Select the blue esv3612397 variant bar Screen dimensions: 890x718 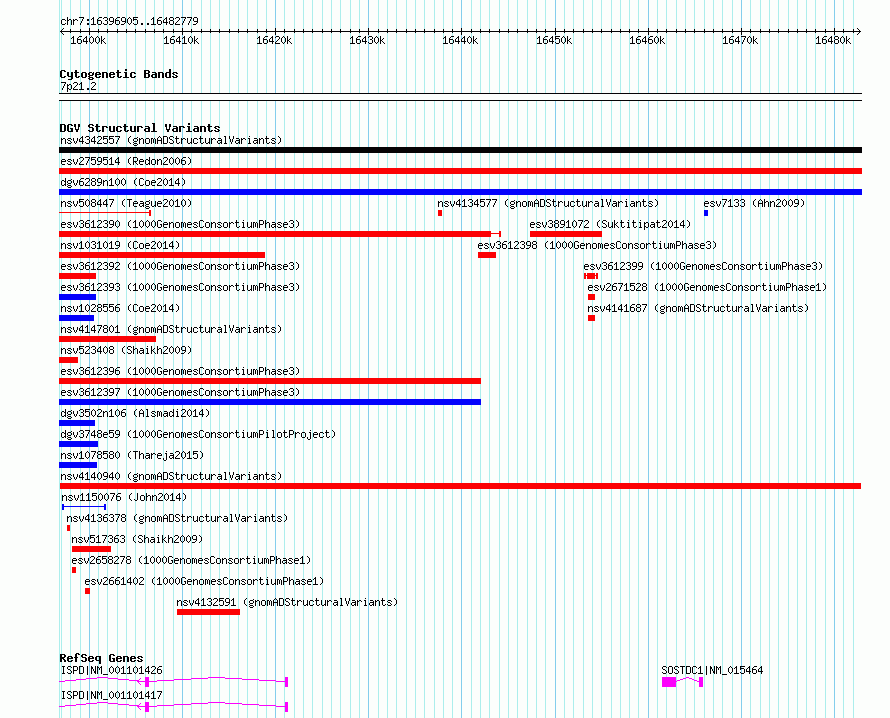(x=270, y=402)
